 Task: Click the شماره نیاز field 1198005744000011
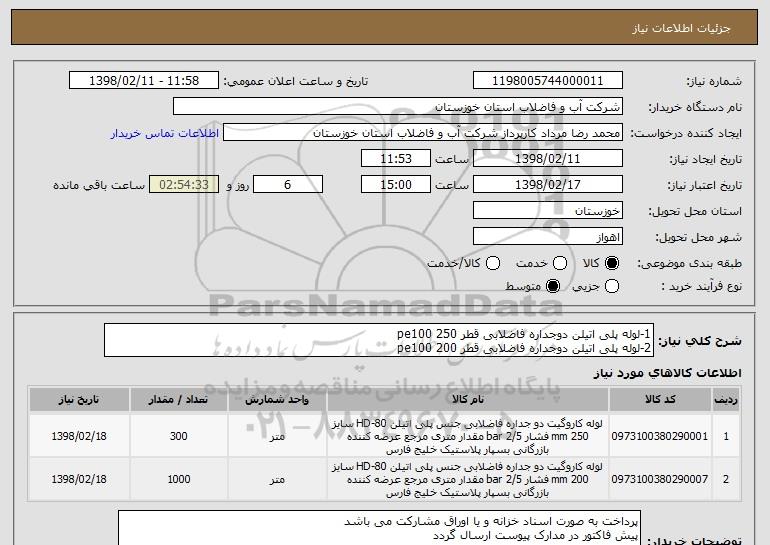point(548,80)
